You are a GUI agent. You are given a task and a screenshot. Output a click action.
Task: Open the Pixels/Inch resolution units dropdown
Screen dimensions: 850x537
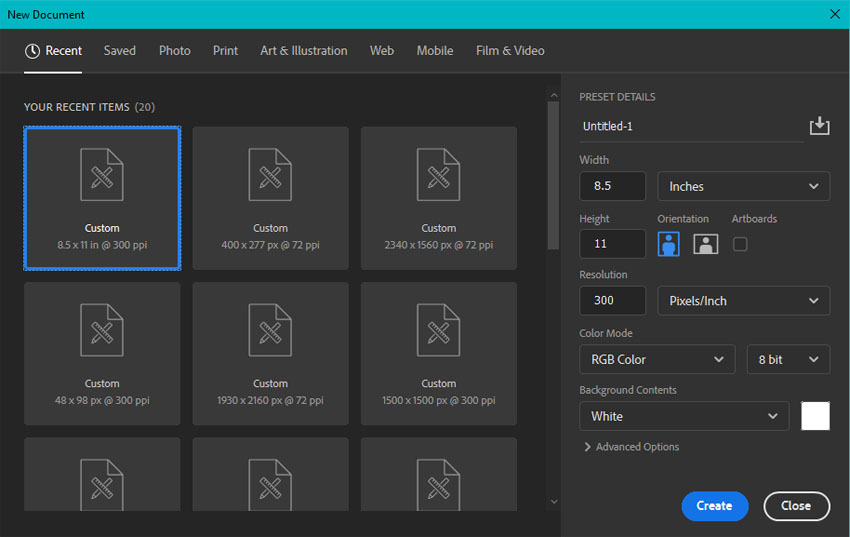743,301
